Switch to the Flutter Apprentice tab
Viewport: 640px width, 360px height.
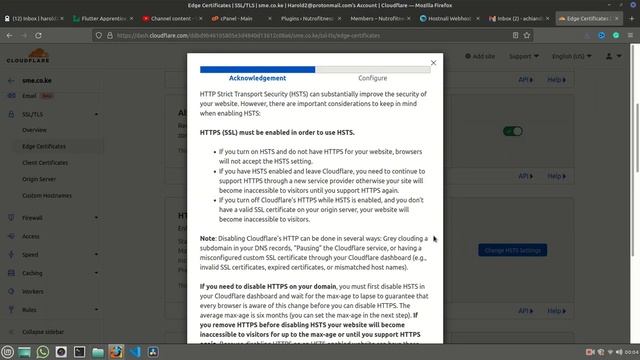(x=103, y=18)
